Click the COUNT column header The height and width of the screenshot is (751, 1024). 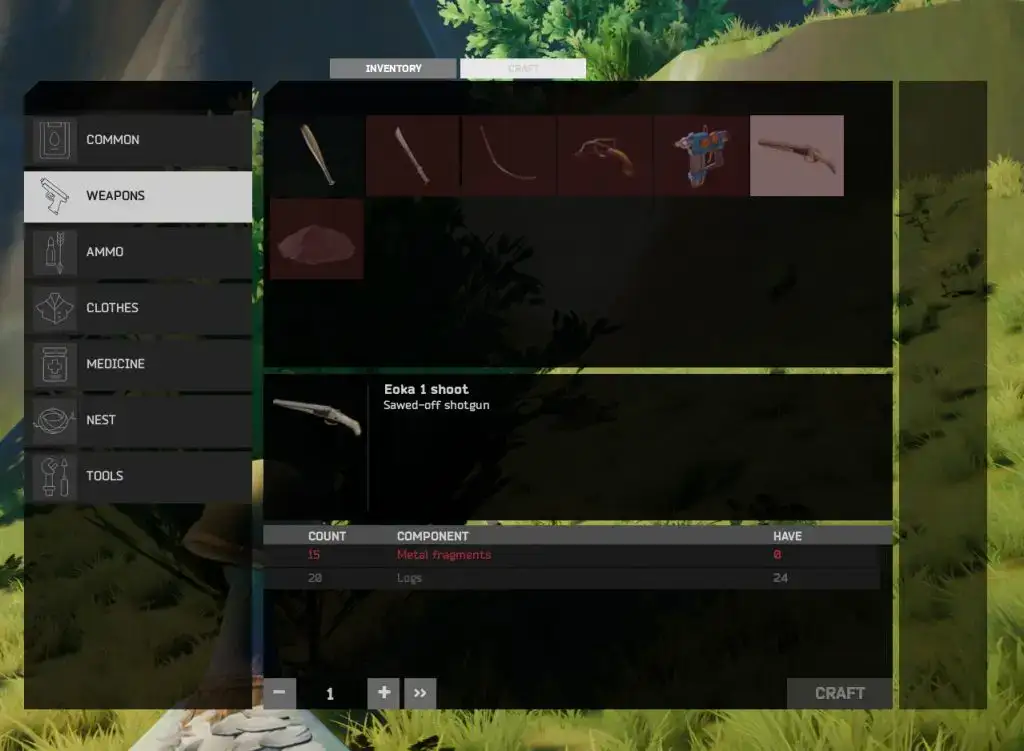click(x=327, y=536)
